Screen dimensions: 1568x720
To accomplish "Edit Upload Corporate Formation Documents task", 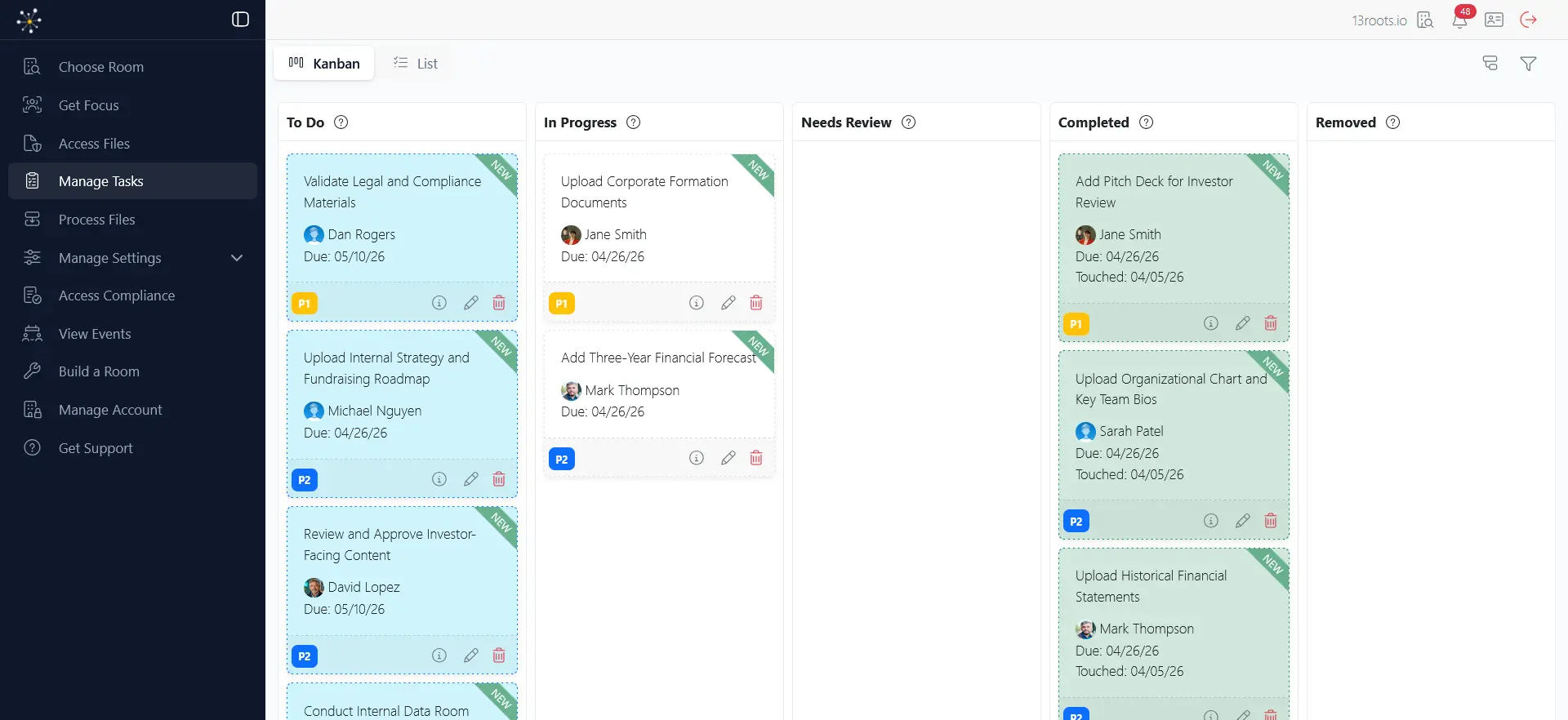I will (x=728, y=303).
